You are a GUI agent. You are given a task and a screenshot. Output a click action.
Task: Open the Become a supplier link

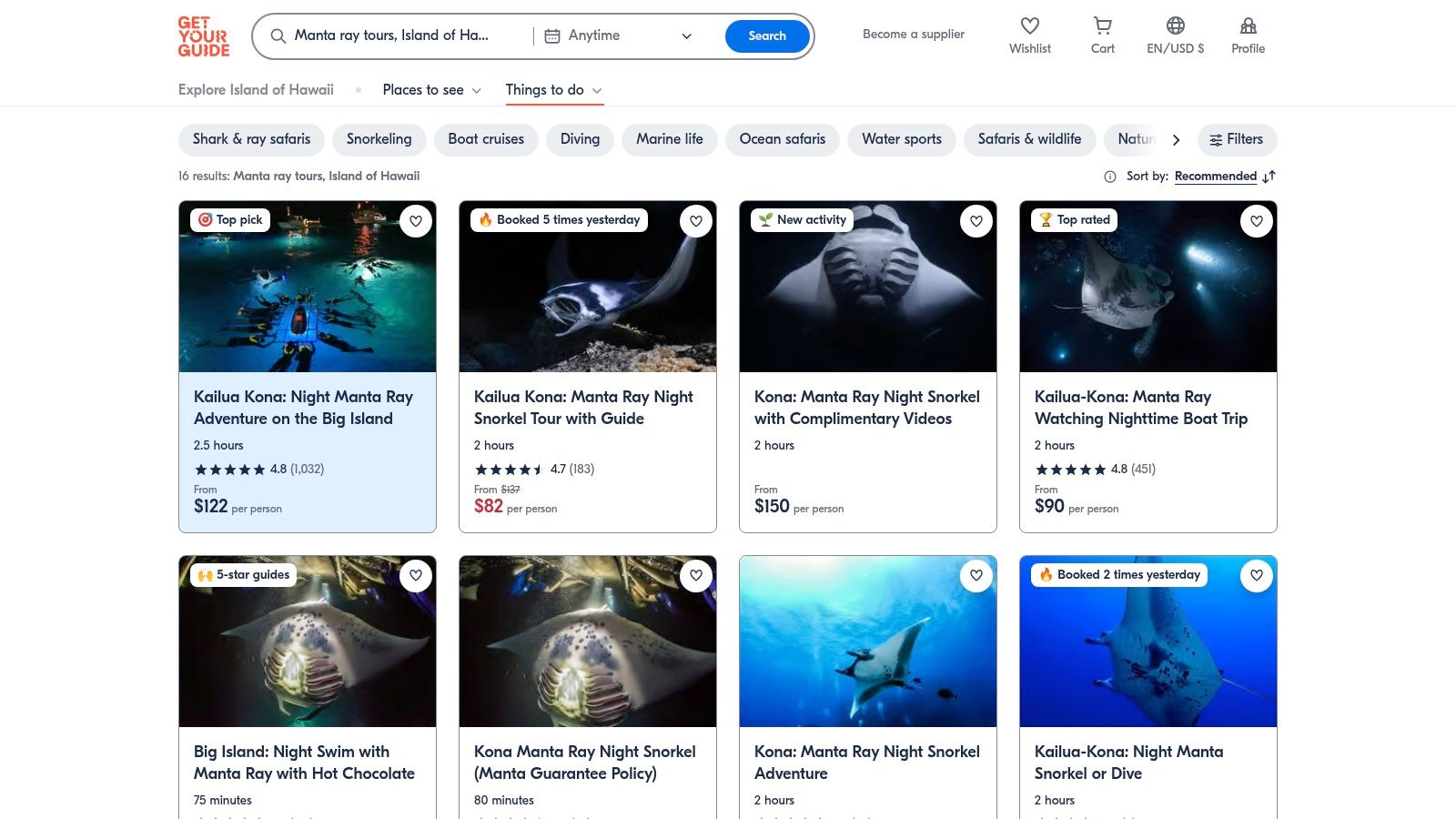click(914, 35)
